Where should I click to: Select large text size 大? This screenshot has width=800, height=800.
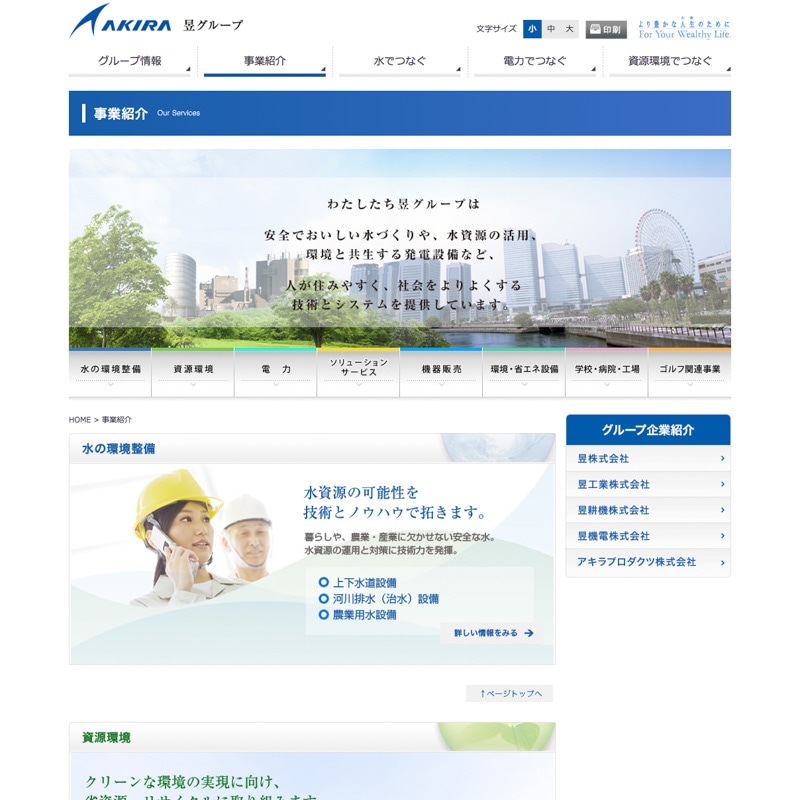point(569,29)
